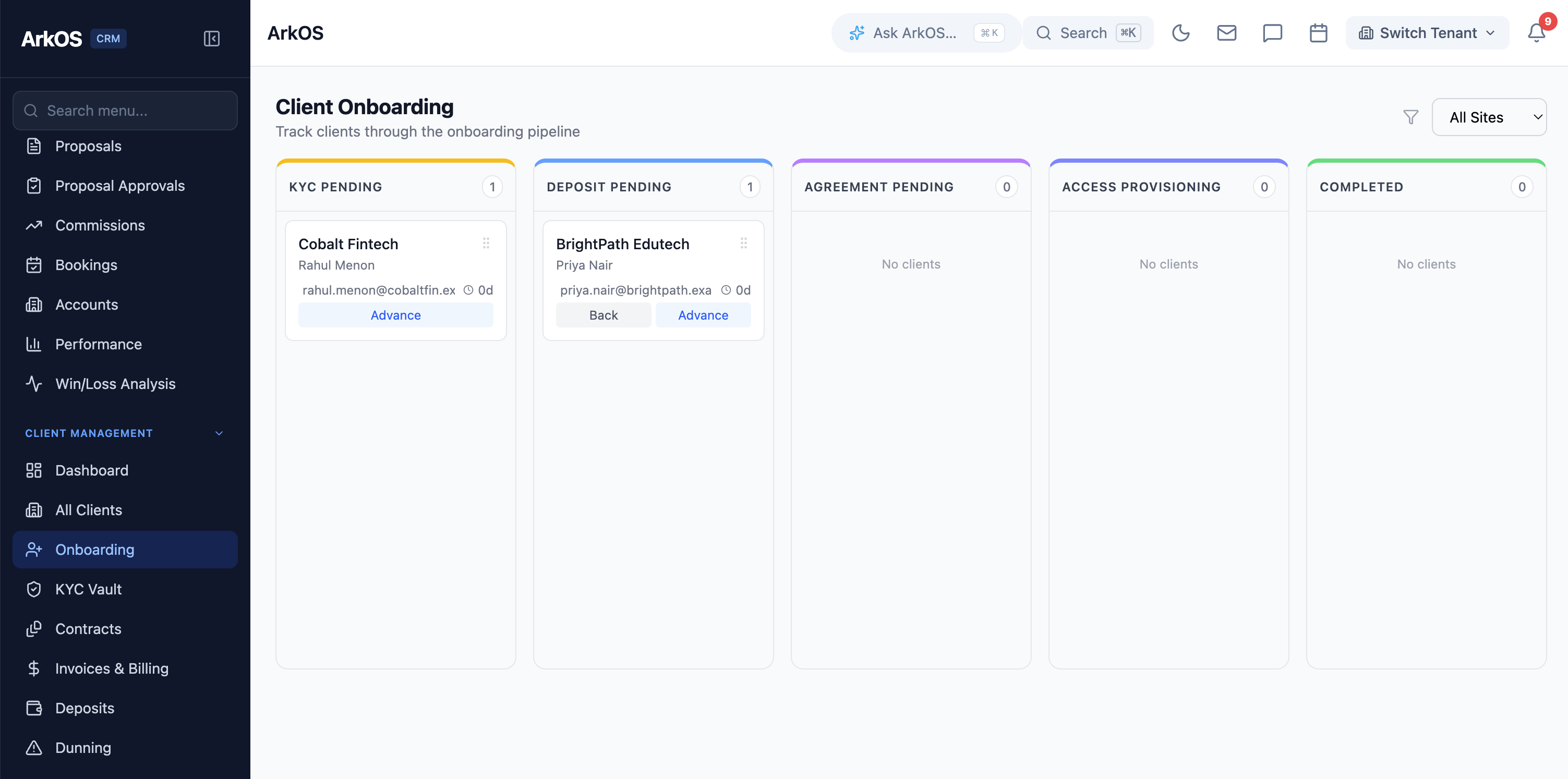The width and height of the screenshot is (1568, 779).
Task: Move BrightPath Edutech back a stage
Action: click(x=603, y=315)
